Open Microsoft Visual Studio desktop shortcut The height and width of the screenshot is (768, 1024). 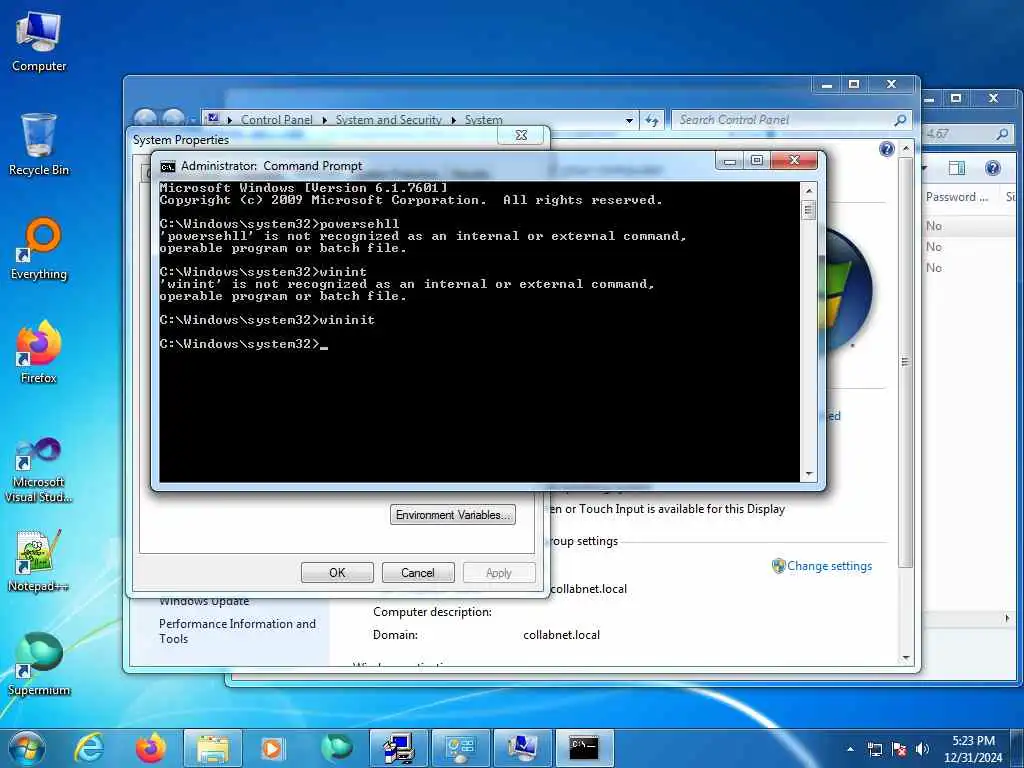[39, 470]
